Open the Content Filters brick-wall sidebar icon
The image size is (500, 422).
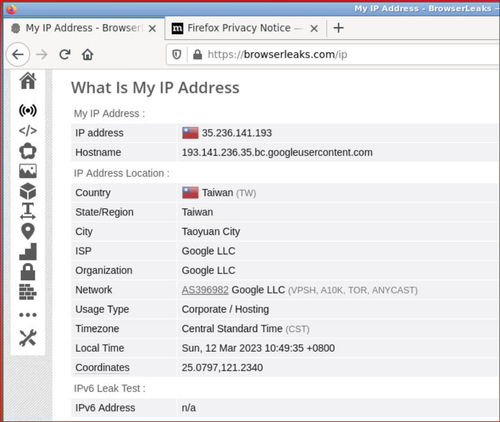tap(28, 292)
